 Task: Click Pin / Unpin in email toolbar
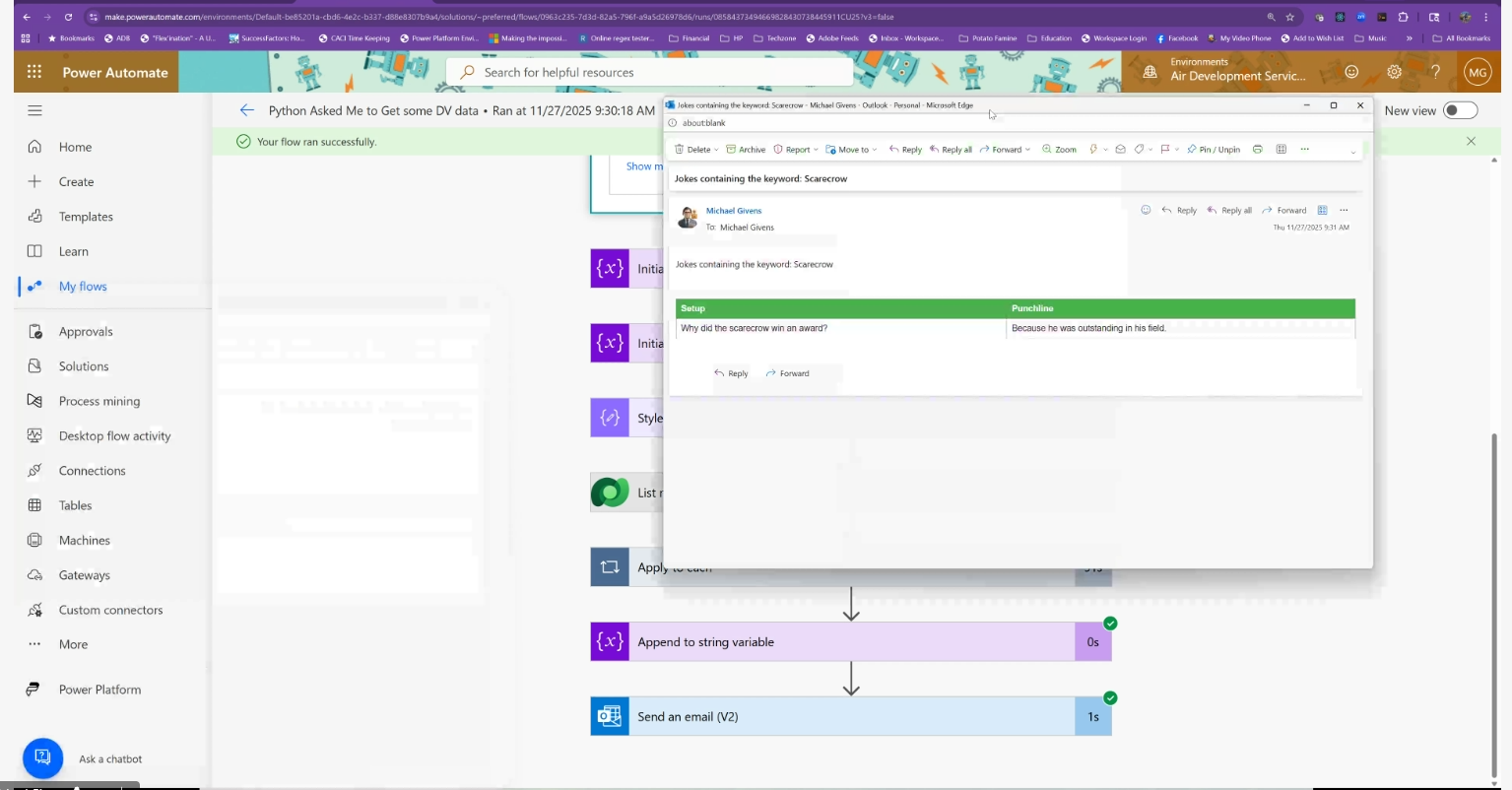[x=1214, y=150]
